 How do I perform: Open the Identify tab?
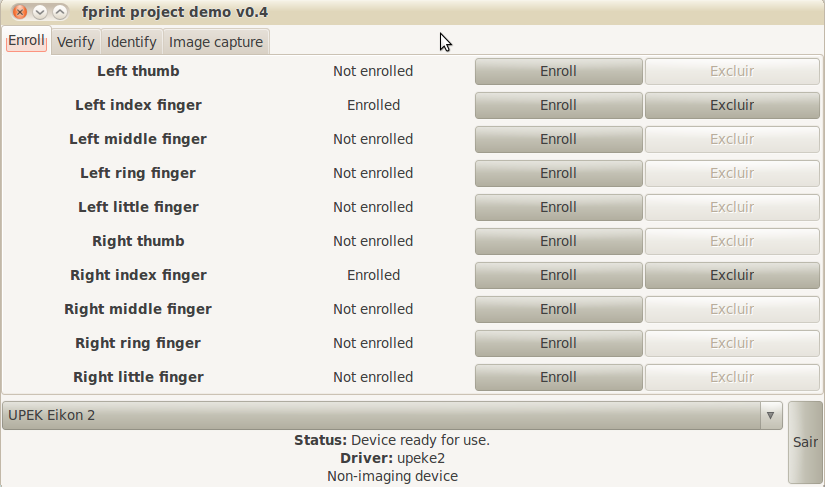click(132, 42)
